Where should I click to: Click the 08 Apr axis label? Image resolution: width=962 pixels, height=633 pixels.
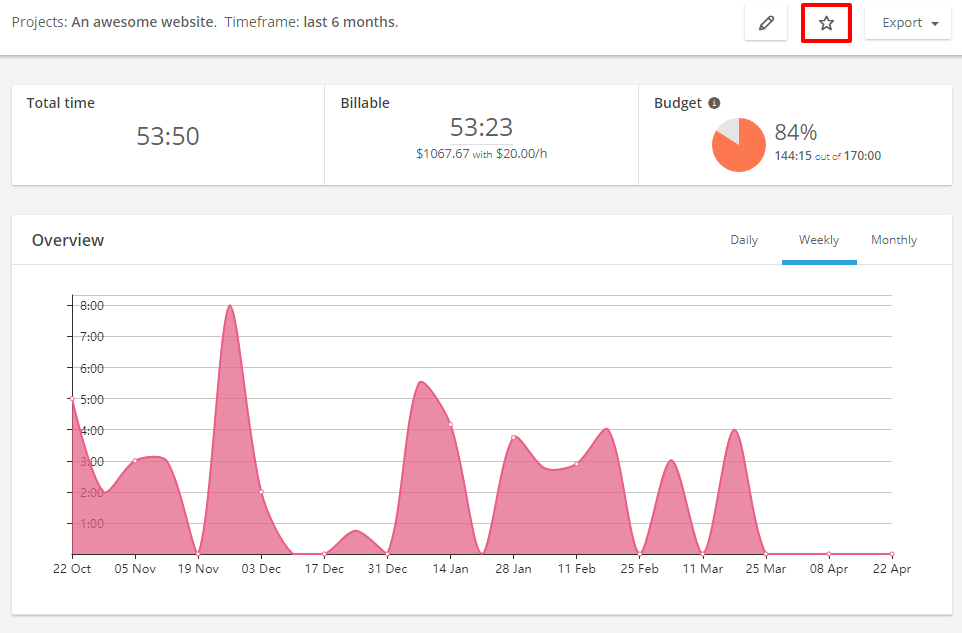829,569
